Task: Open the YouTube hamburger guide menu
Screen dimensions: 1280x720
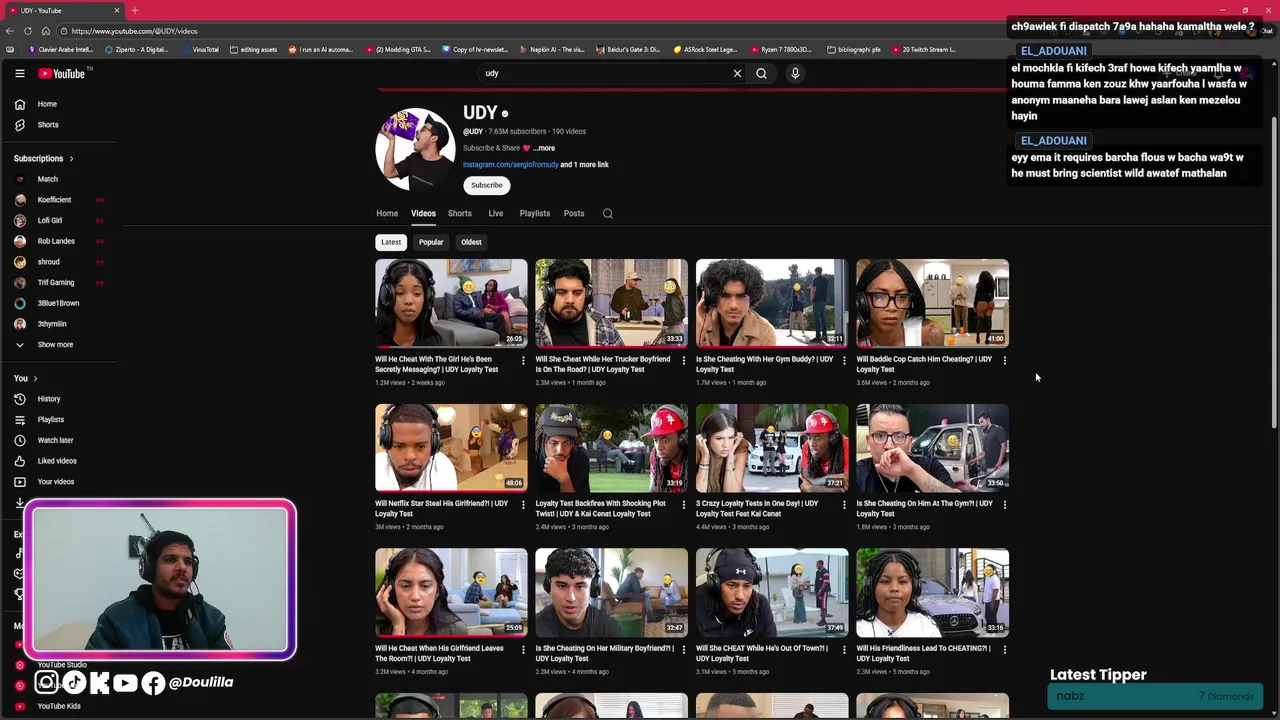Action: tap(19, 73)
